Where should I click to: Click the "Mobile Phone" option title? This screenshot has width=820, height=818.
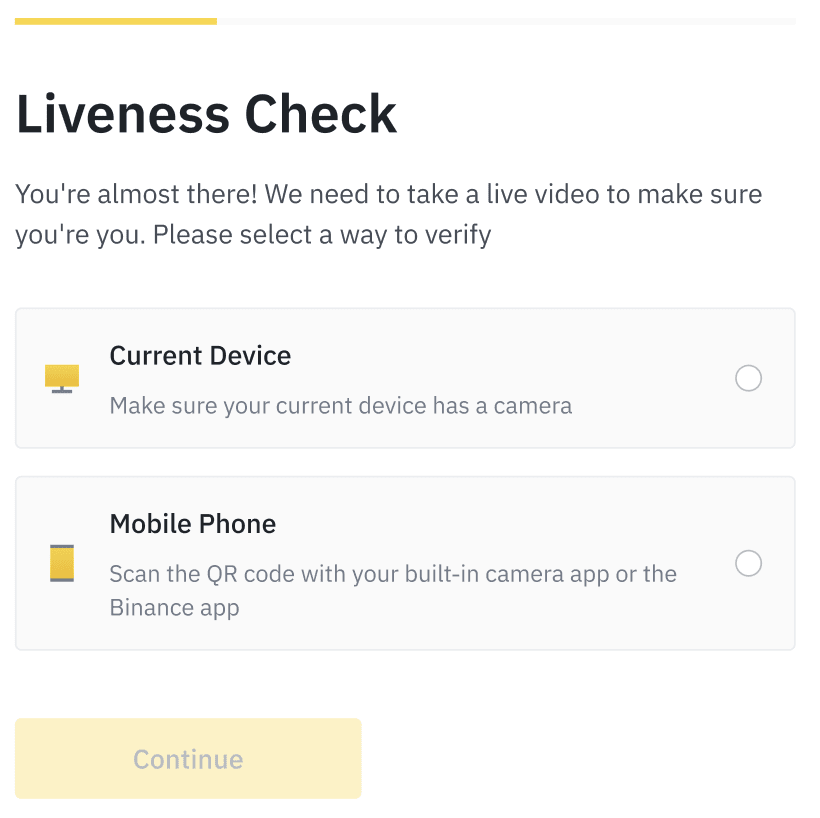coord(192,524)
